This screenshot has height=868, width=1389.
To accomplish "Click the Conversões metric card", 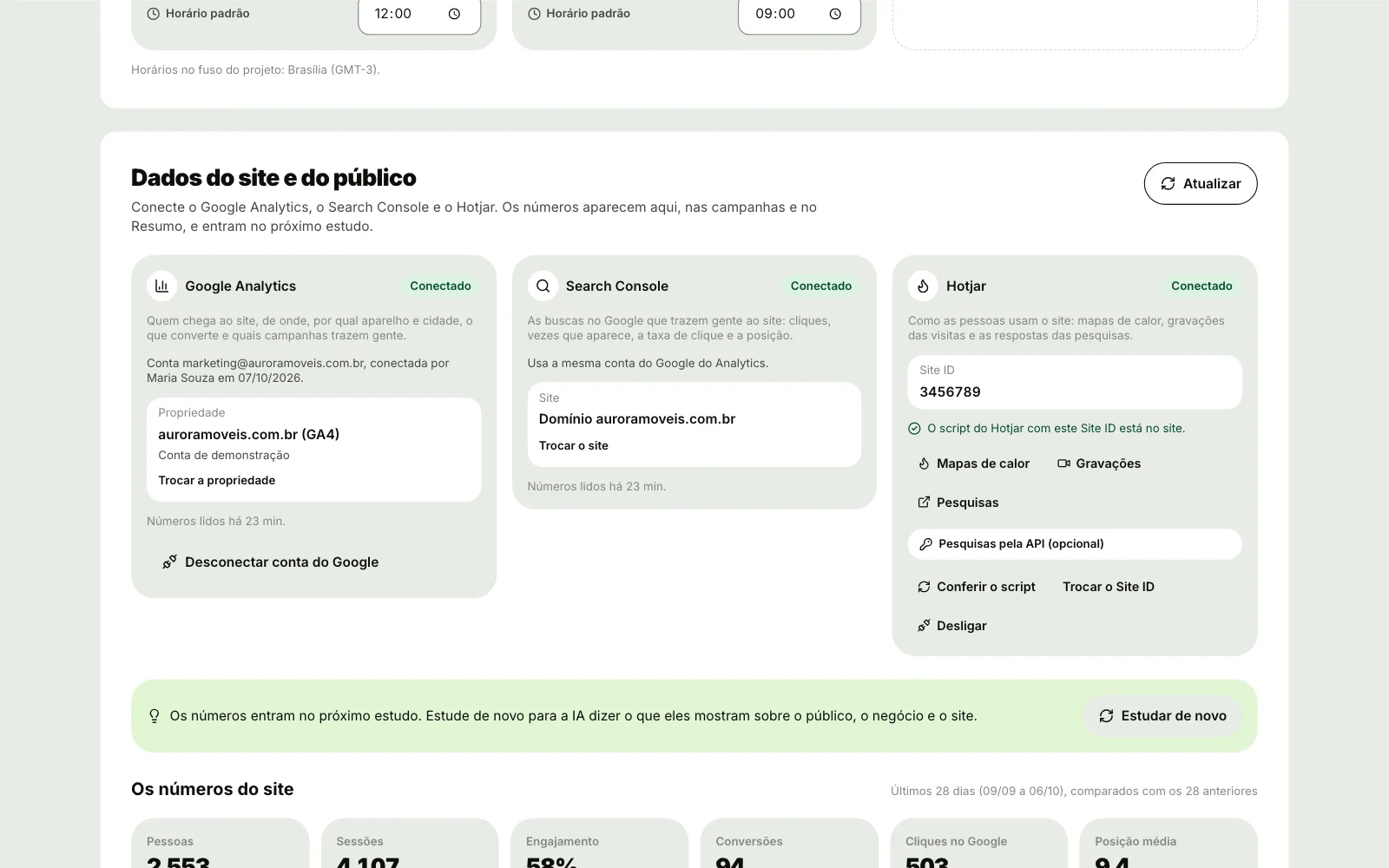I will coord(789,844).
